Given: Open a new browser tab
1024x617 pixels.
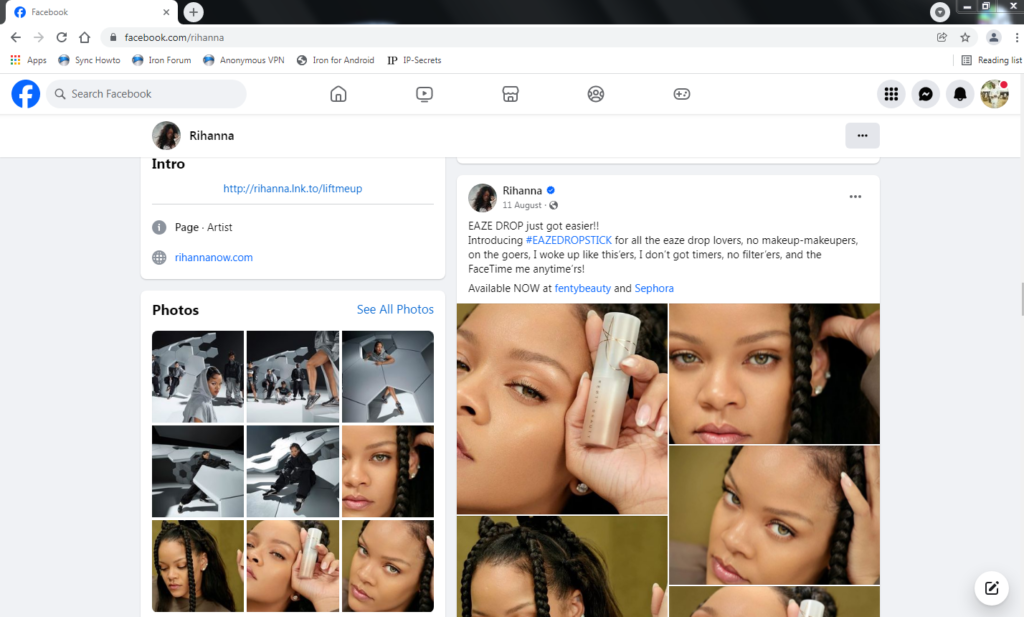Looking at the screenshot, I should [193, 12].
